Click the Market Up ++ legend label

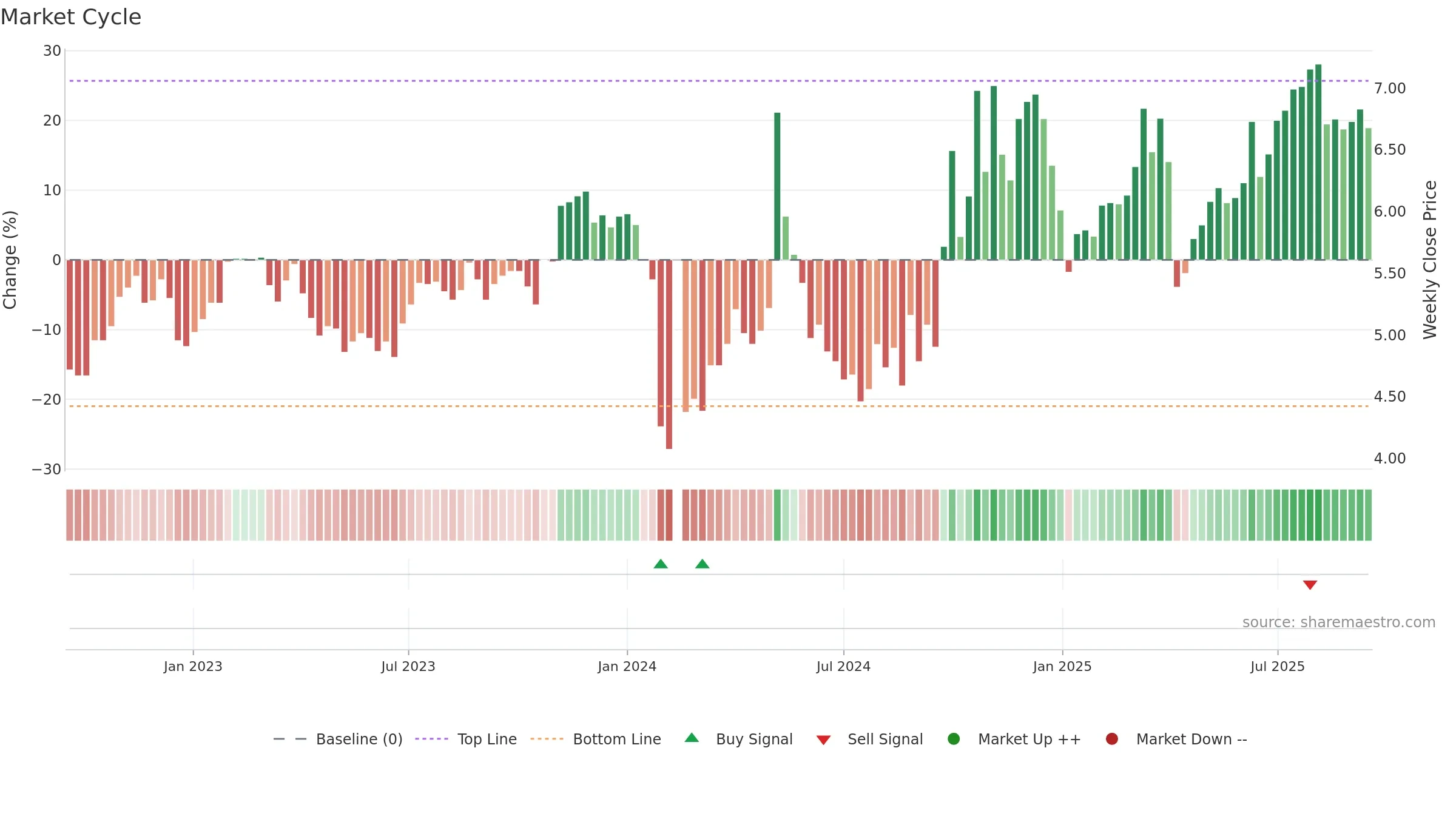coord(1030,739)
